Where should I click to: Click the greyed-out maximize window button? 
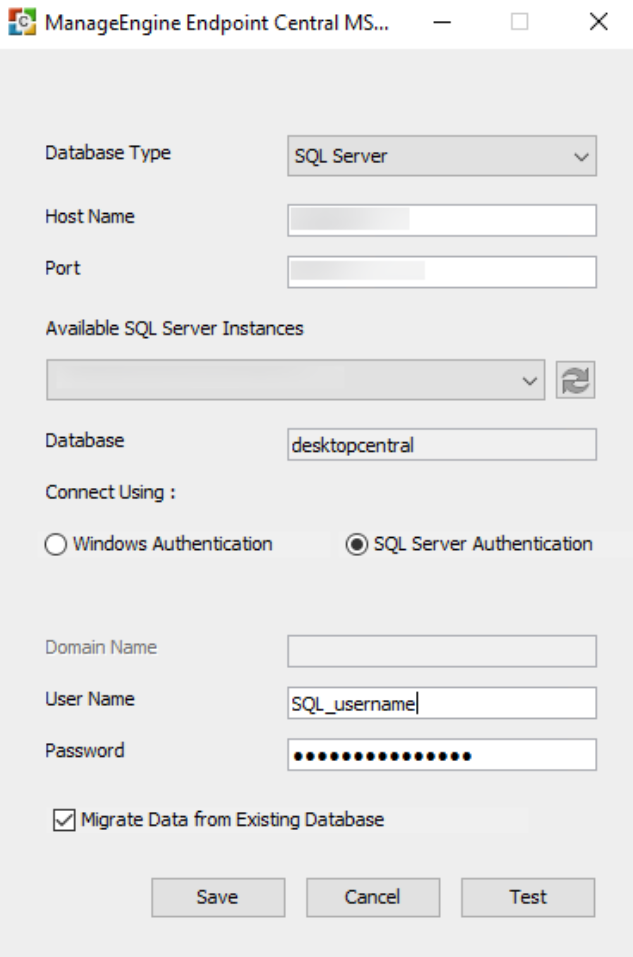520,24
